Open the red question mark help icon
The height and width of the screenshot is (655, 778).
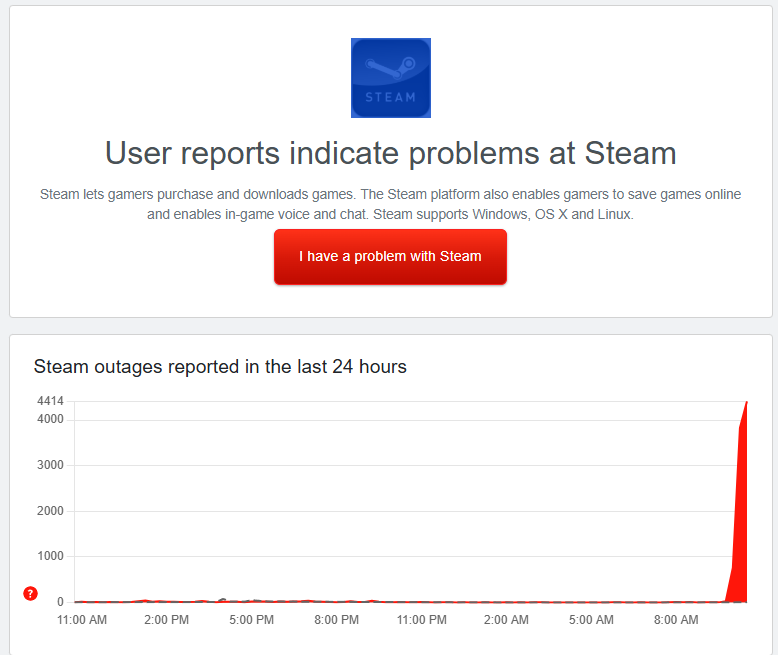click(30, 594)
